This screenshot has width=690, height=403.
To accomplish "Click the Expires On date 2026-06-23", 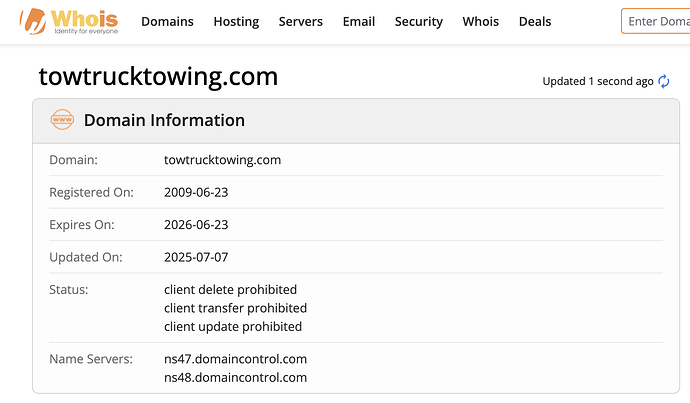I will (x=196, y=225).
